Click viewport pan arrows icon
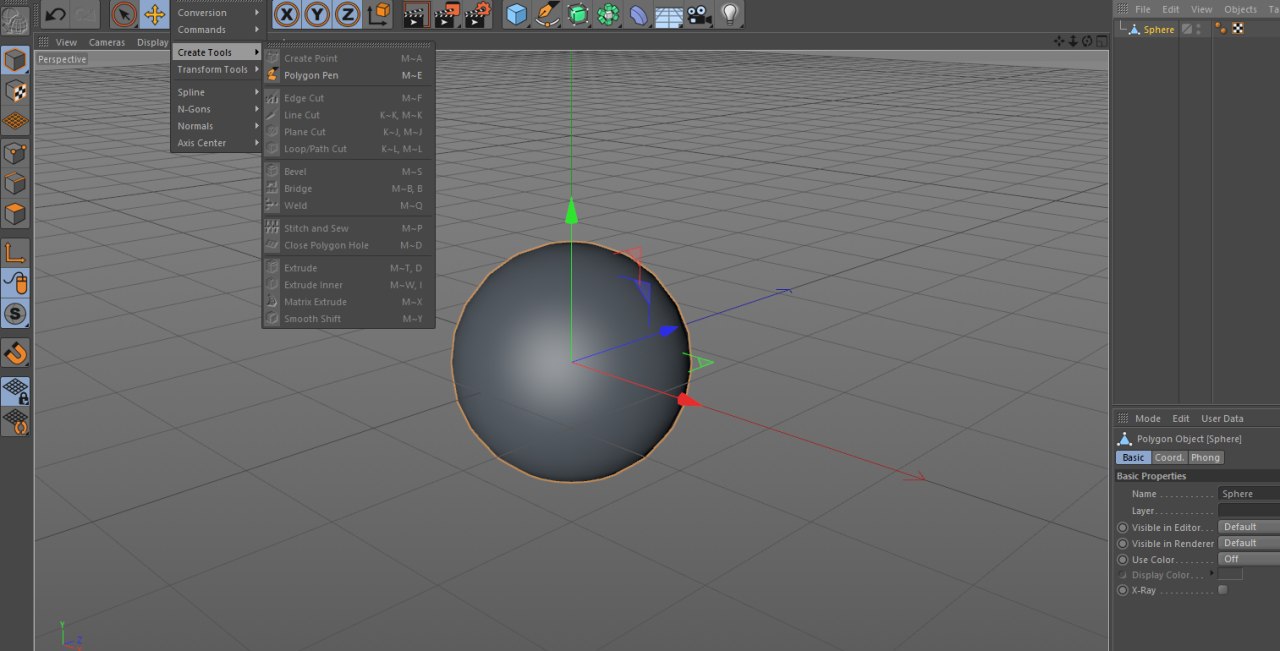This screenshot has width=1280, height=651. [x=1060, y=41]
